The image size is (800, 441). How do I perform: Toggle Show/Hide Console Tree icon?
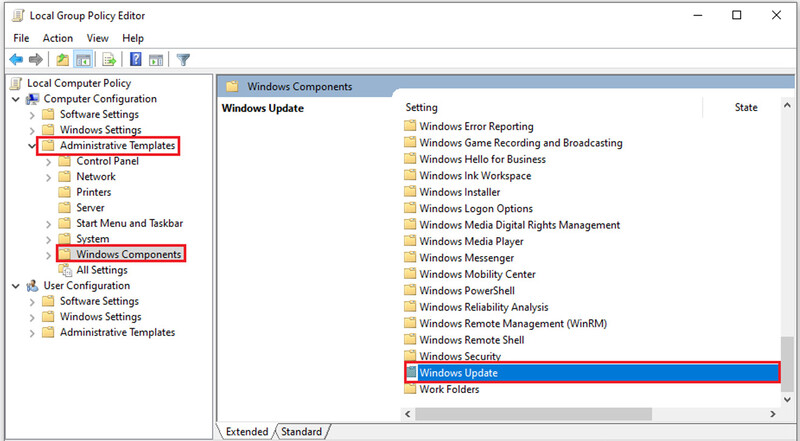pos(83,60)
